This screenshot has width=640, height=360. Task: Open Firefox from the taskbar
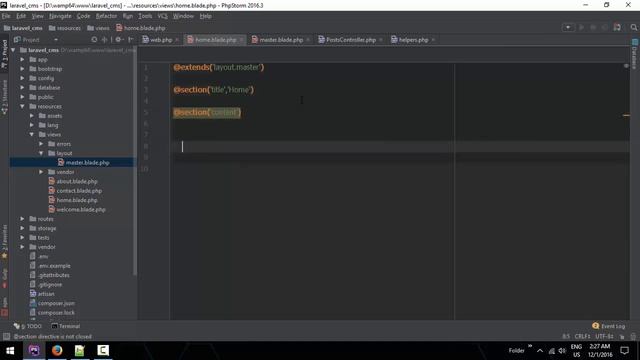pos(57,351)
